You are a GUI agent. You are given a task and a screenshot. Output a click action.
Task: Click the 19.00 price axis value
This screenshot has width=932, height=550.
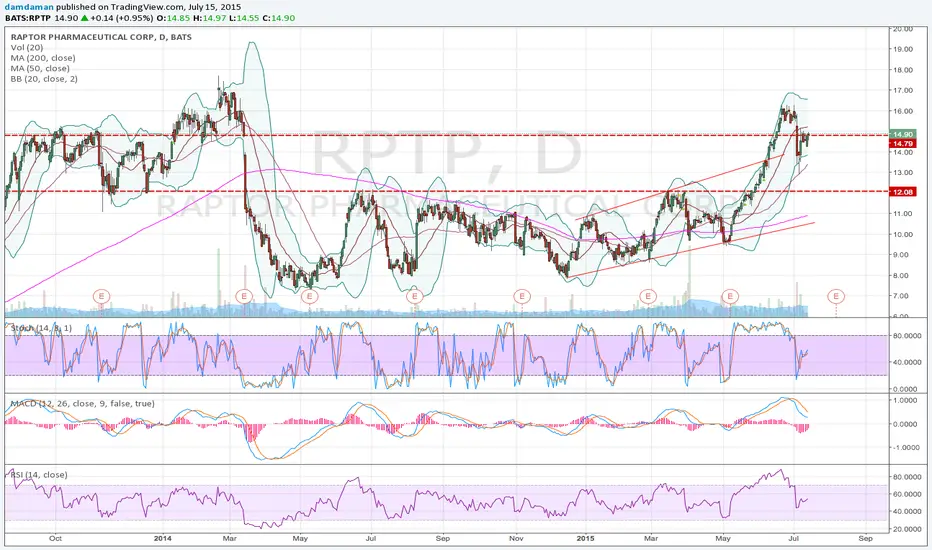pos(903,49)
